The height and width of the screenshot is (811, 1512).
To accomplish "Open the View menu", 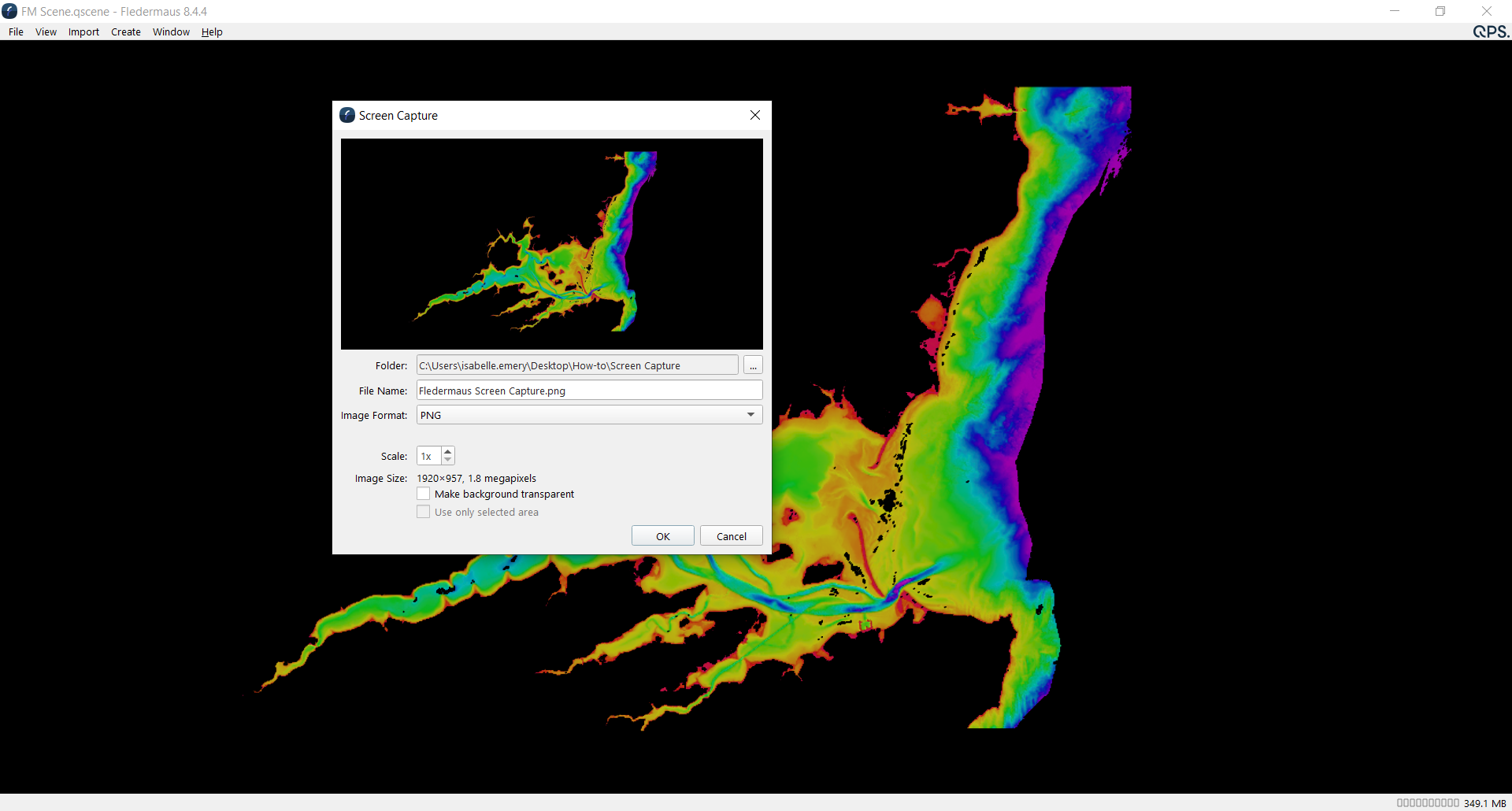I will click(46, 32).
